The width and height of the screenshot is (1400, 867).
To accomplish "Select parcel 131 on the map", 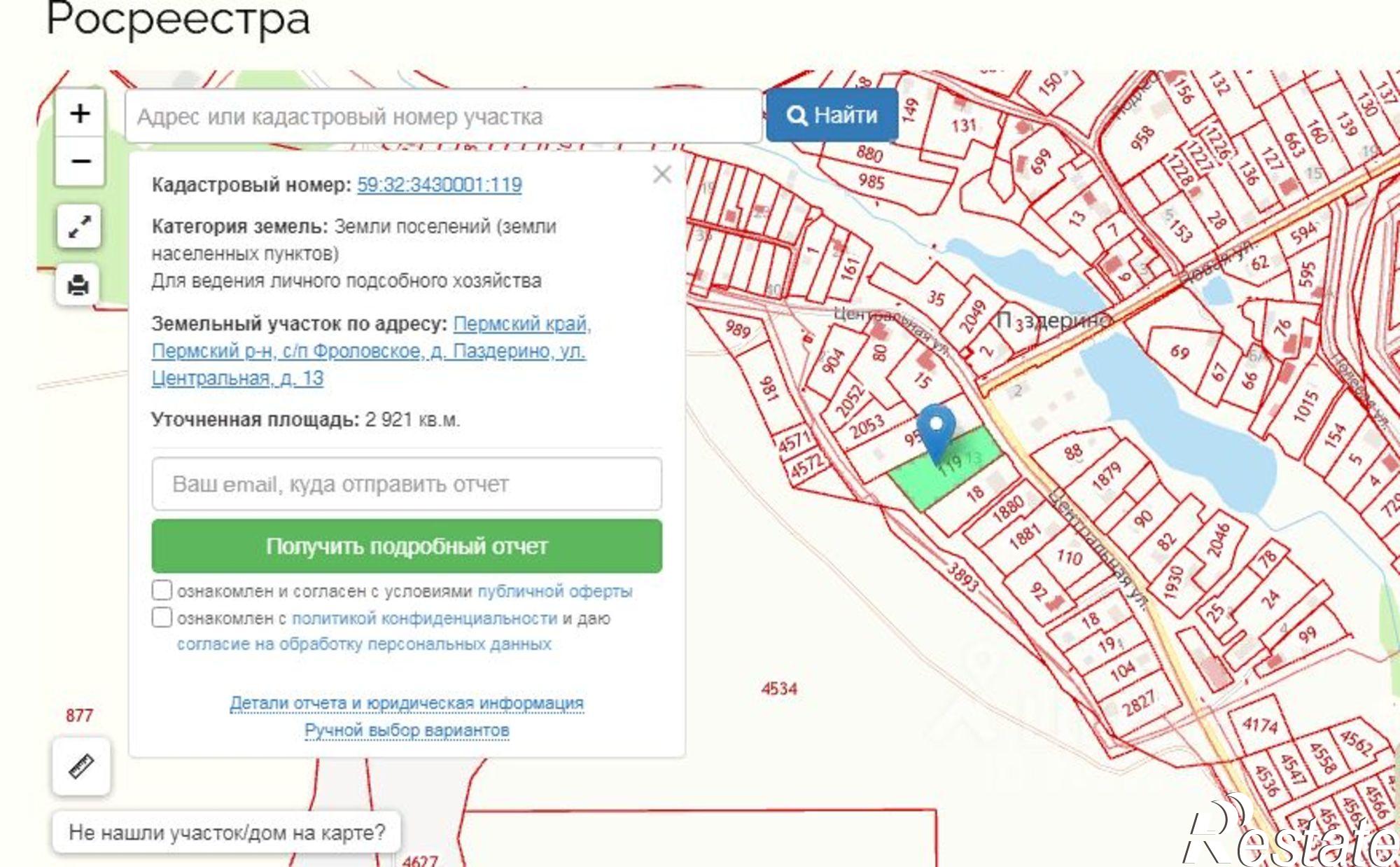I will (964, 126).
